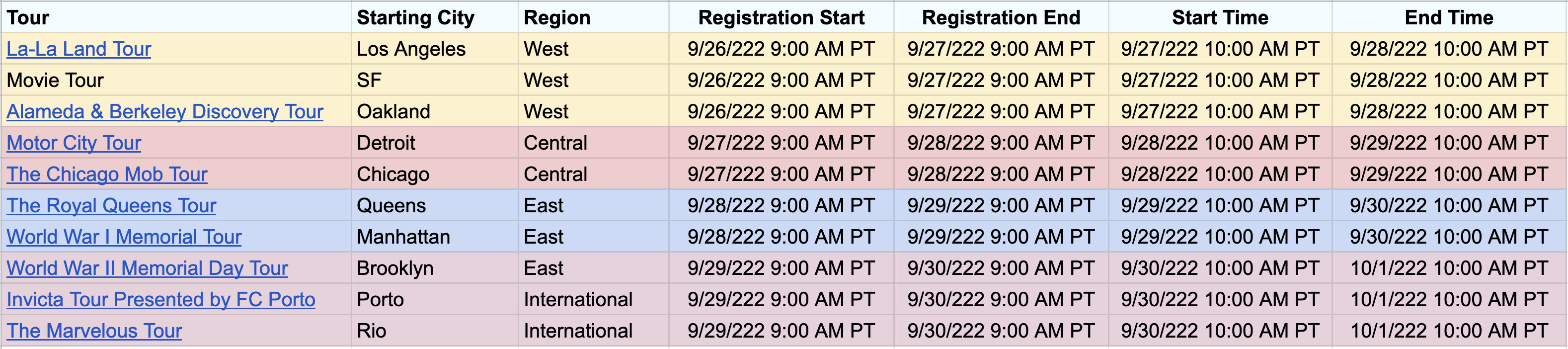The image size is (1568, 349).
Task: Open the Motor City Tour link
Action: [x=74, y=143]
